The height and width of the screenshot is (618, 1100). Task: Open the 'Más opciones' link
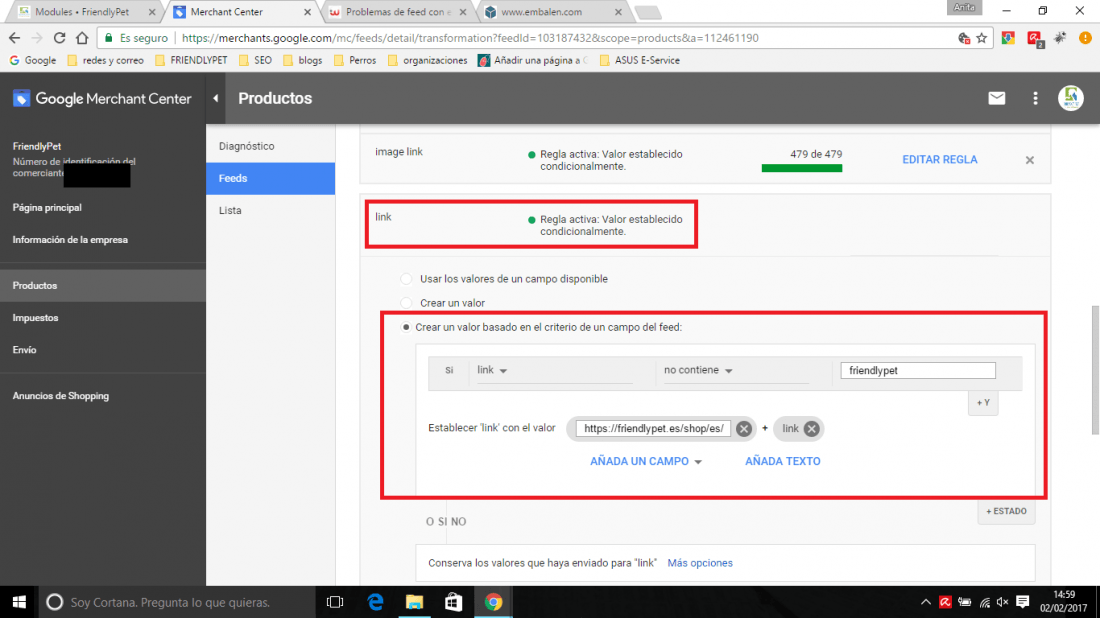(x=699, y=563)
